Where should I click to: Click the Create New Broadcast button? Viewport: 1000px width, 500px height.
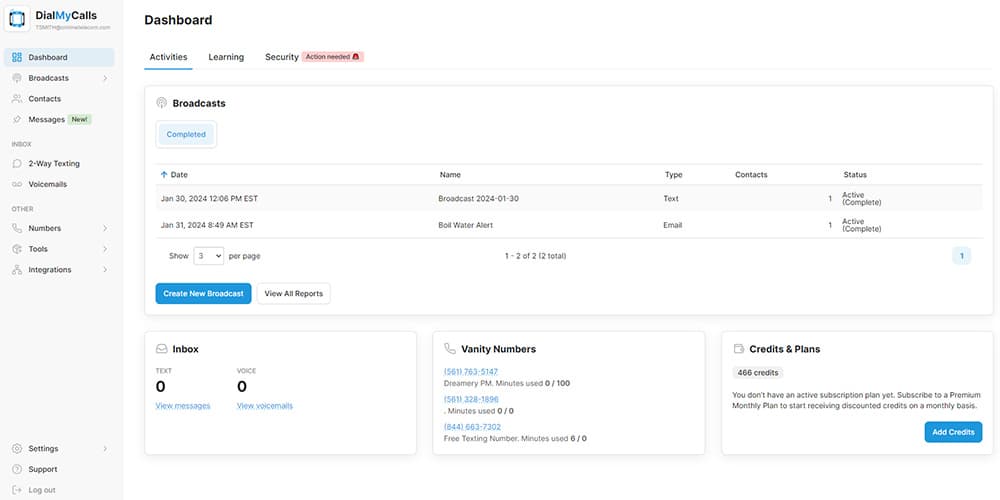[x=203, y=294]
